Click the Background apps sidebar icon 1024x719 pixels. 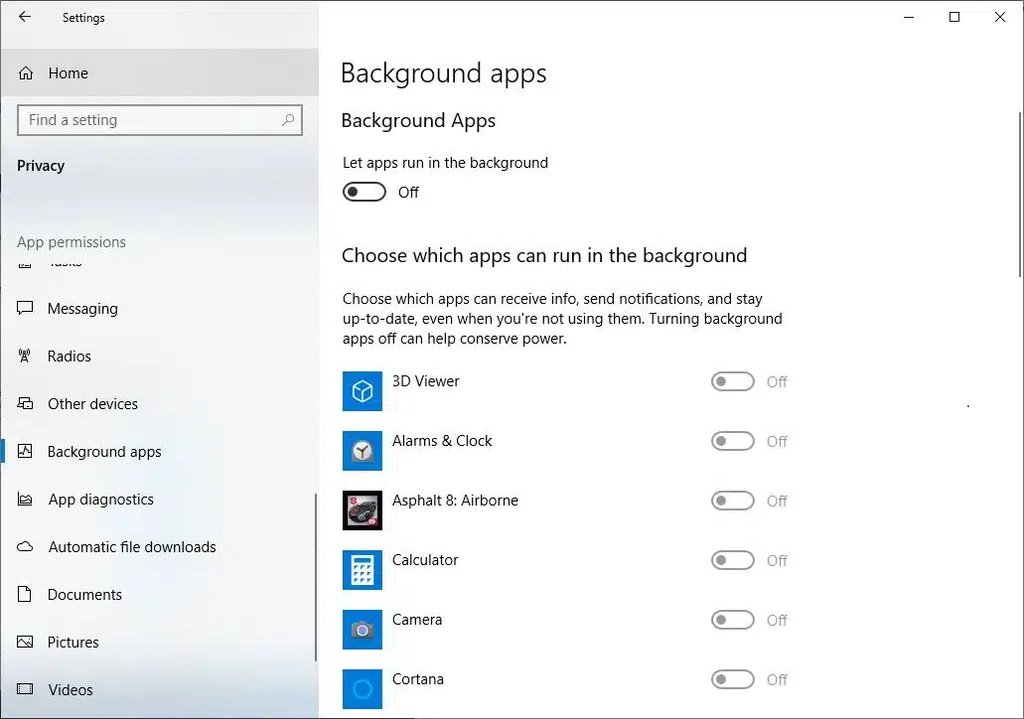(x=25, y=451)
